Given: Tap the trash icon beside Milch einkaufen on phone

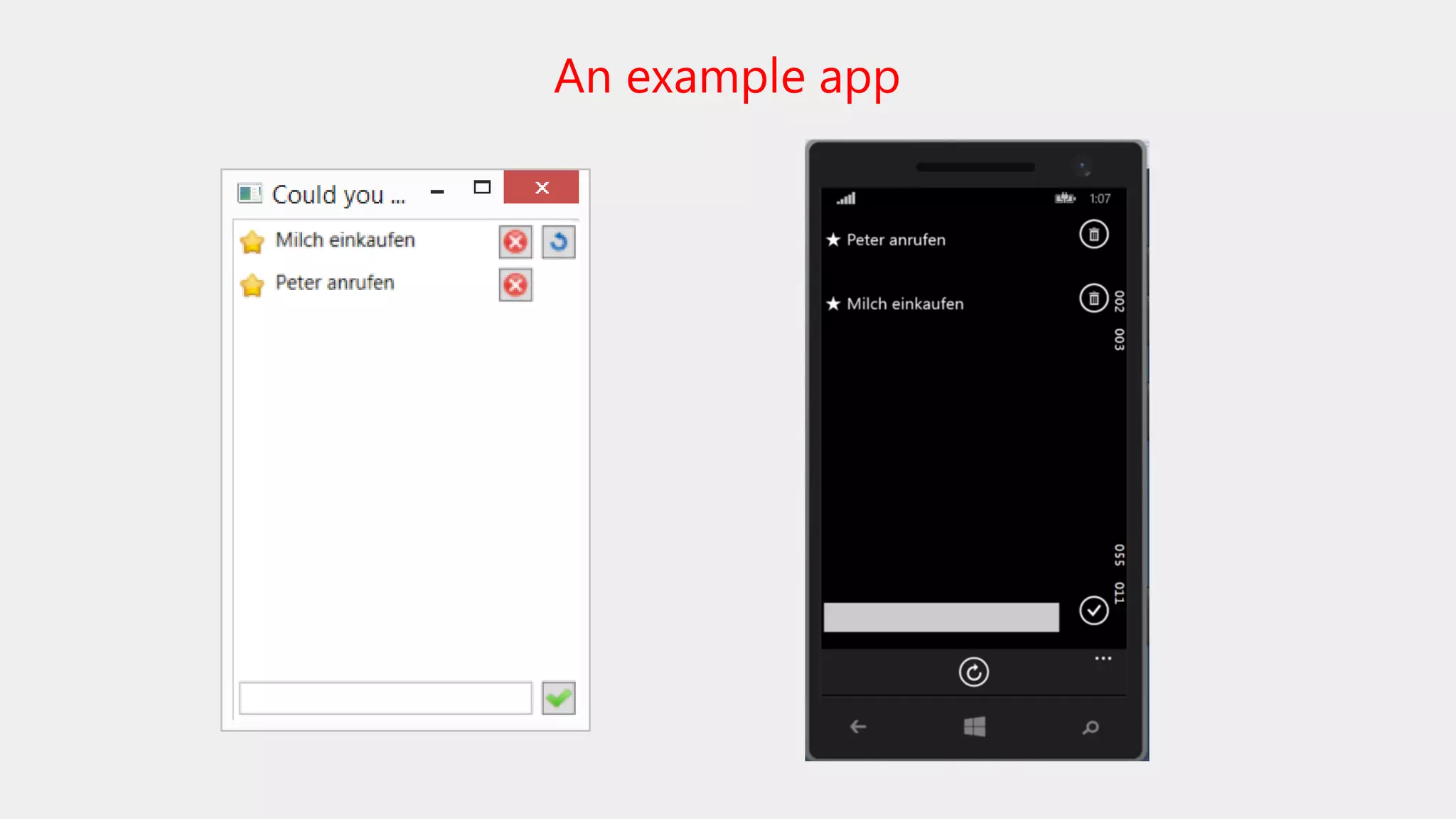Looking at the screenshot, I should (x=1093, y=298).
